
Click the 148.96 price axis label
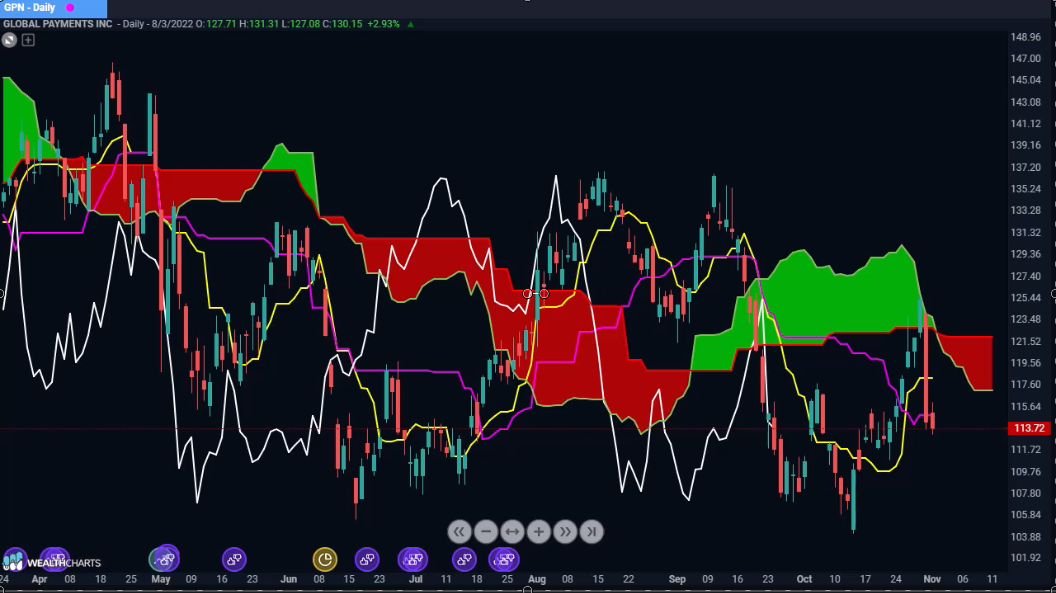click(x=1025, y=37)
